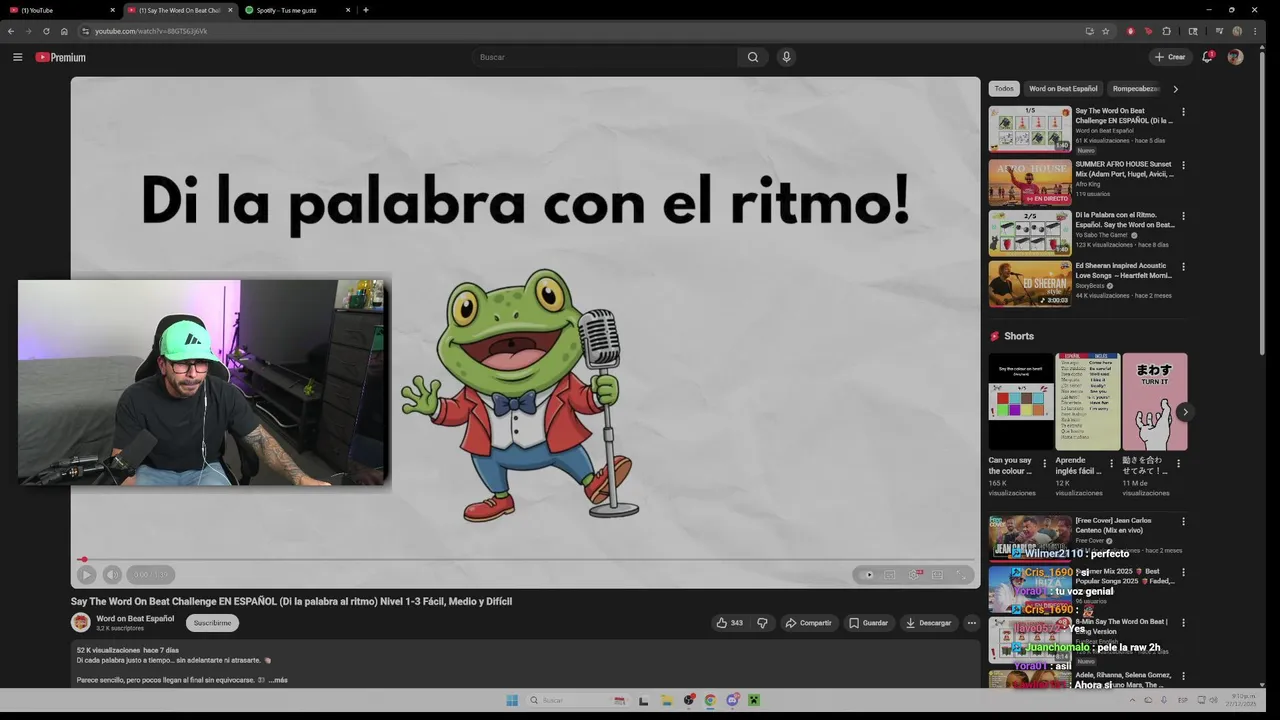Open options for 'Can you say the colour' short
Image resolution: width=1280 pixels, height=720 pixels.
[1045, 463]
